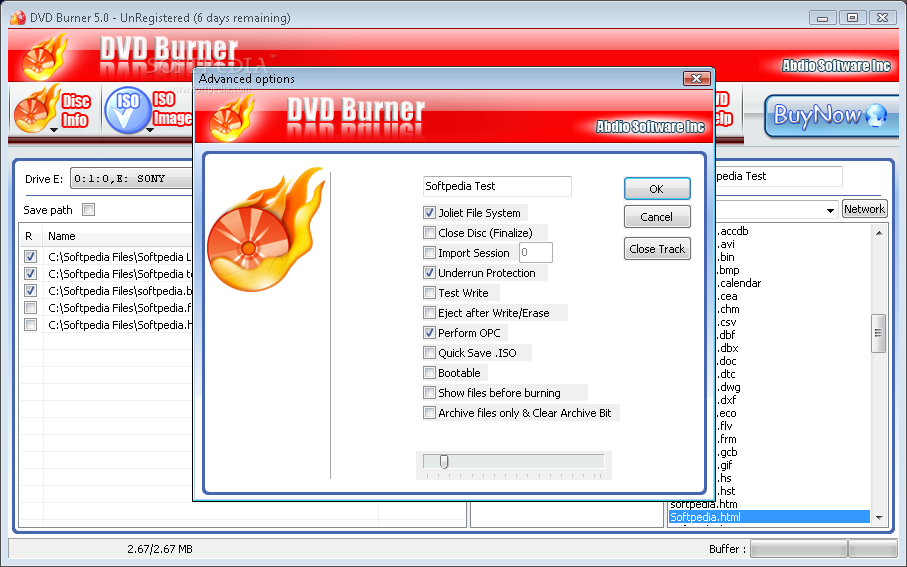Click the BuyNow banner button
The width and height of the screenshot is (907, 567).
831,116
